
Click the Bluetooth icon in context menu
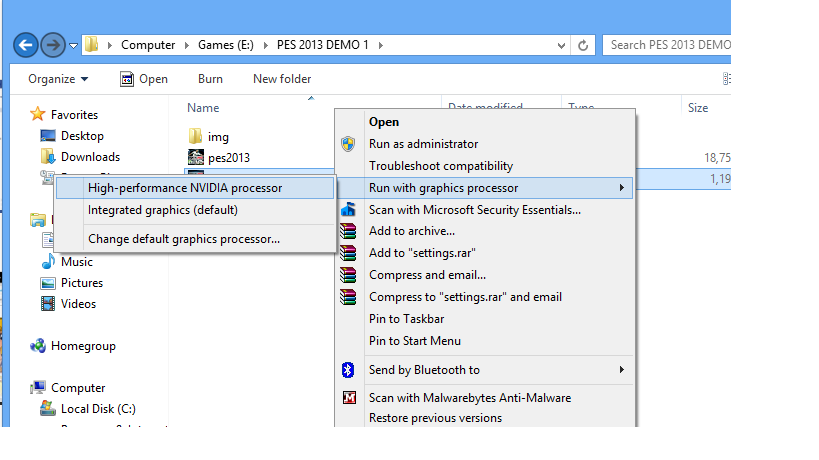pyautogui.click(x=348, y=370)
